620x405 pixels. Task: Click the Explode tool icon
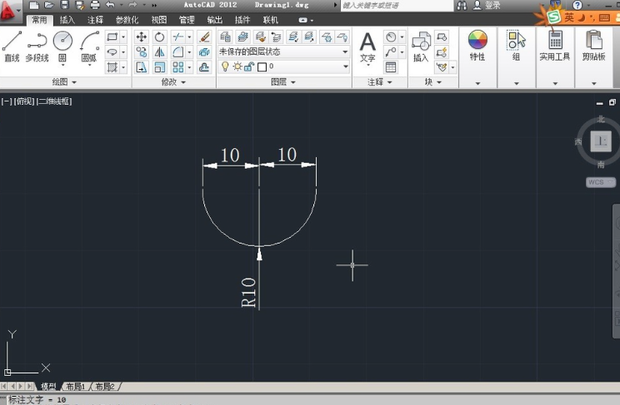[204, 52]
